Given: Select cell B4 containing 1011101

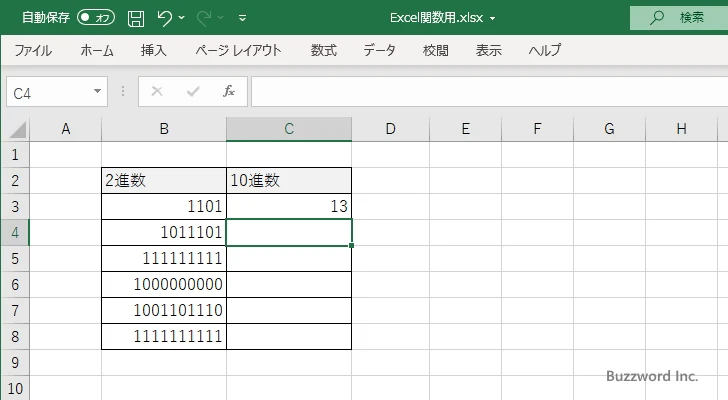Looking at the screenshot, I should pyautogui.click(x=164, y=232).
